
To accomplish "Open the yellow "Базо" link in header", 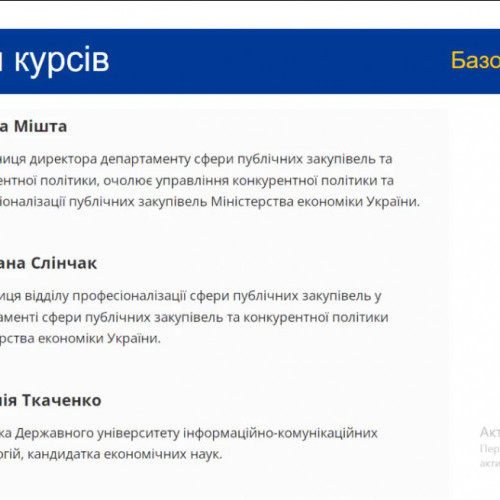I will (x=475, y=61).
